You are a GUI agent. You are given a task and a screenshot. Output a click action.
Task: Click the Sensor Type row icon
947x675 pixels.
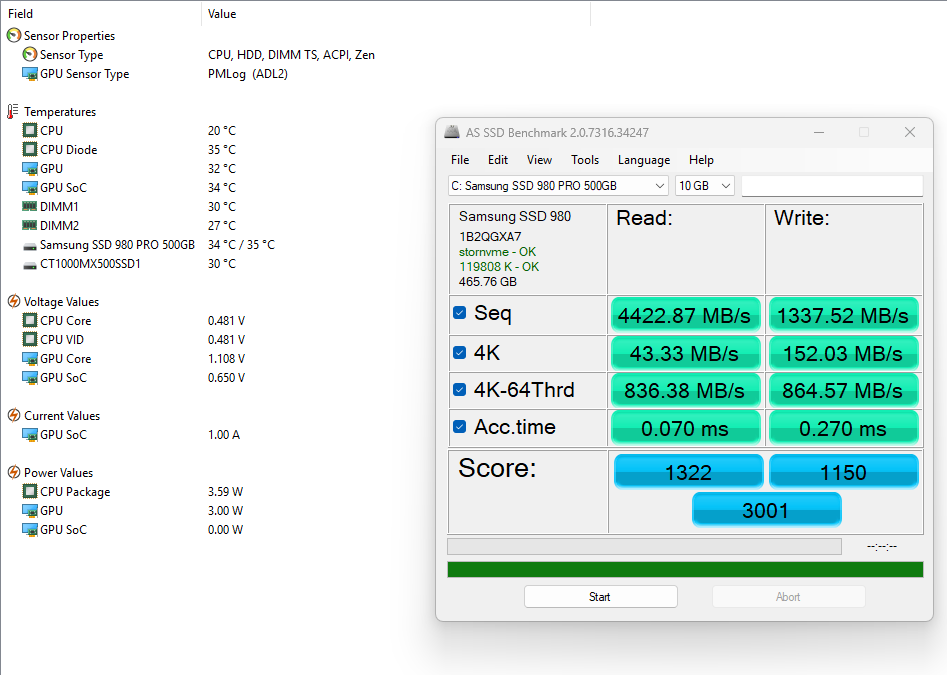pyautogui.click(x=30, y=54)
